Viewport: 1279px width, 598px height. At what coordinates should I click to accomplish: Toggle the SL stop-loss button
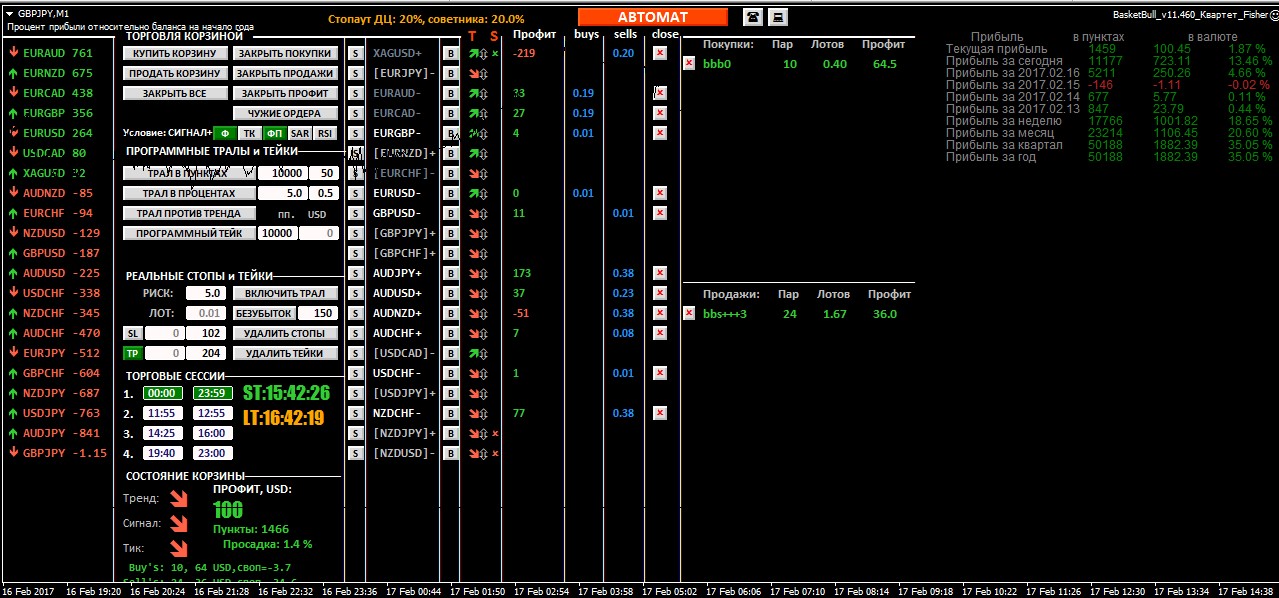pos(132,333)
